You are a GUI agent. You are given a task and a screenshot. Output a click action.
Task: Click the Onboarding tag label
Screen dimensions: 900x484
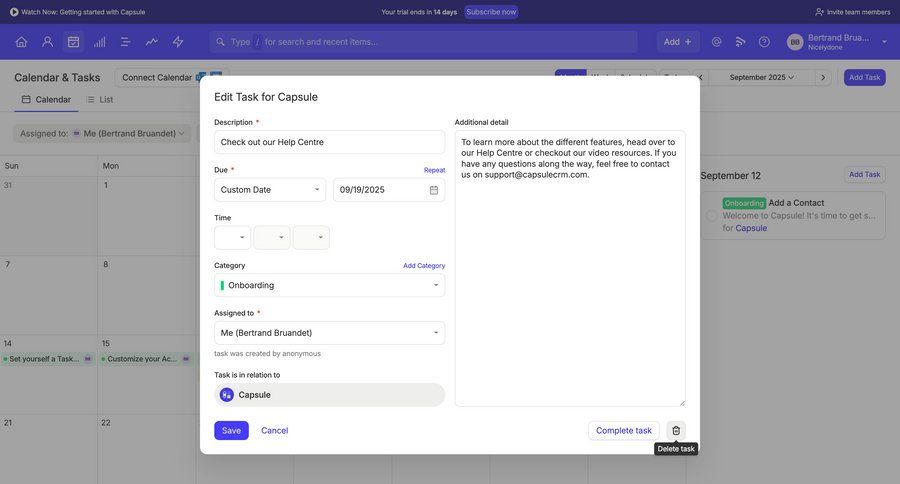pyautogui.click(x=744, y=203)
